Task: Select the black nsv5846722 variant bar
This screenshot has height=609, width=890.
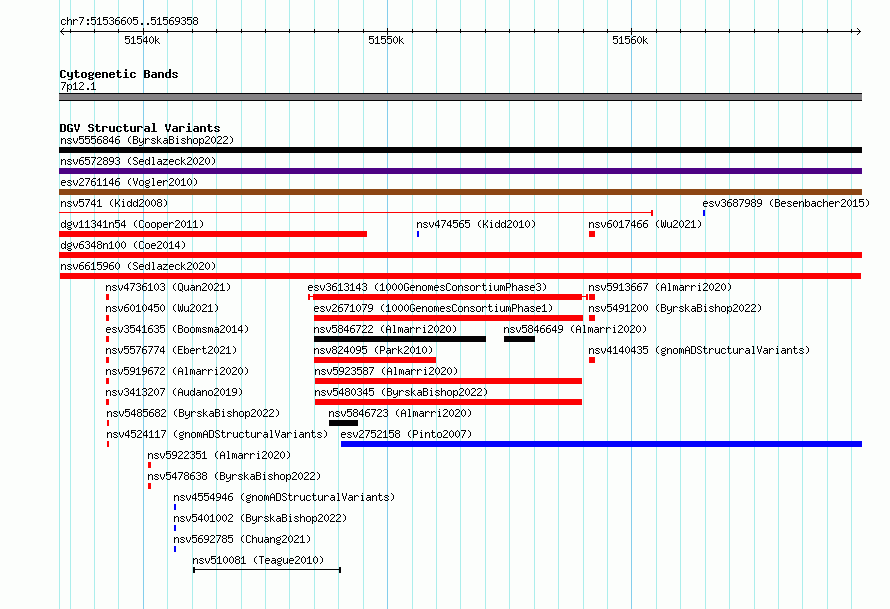Action: [400, 339]
